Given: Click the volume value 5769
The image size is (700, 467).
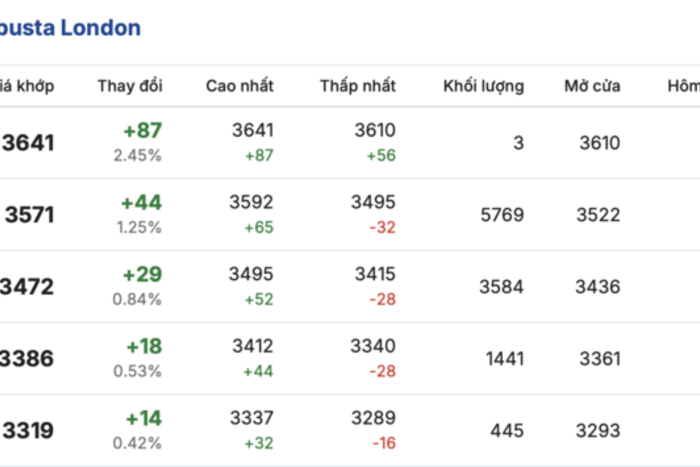Looking at the screenshot, I should (501, 215).
